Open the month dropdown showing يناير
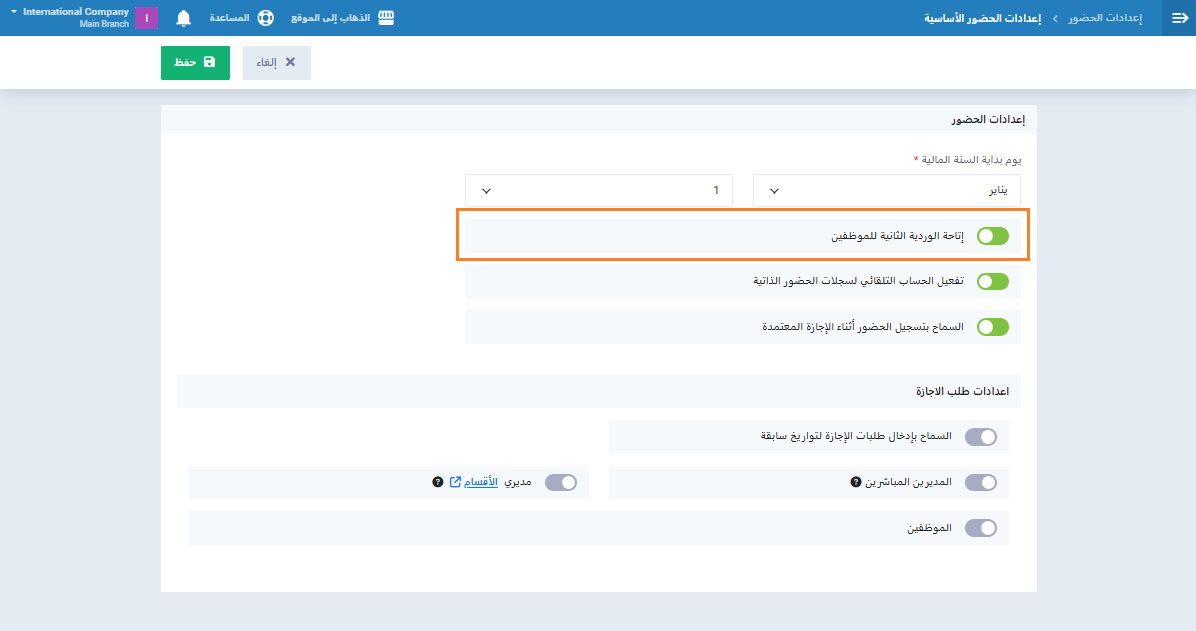The width and height of the screenshot is (1196, 631). (x=886, y=190)
